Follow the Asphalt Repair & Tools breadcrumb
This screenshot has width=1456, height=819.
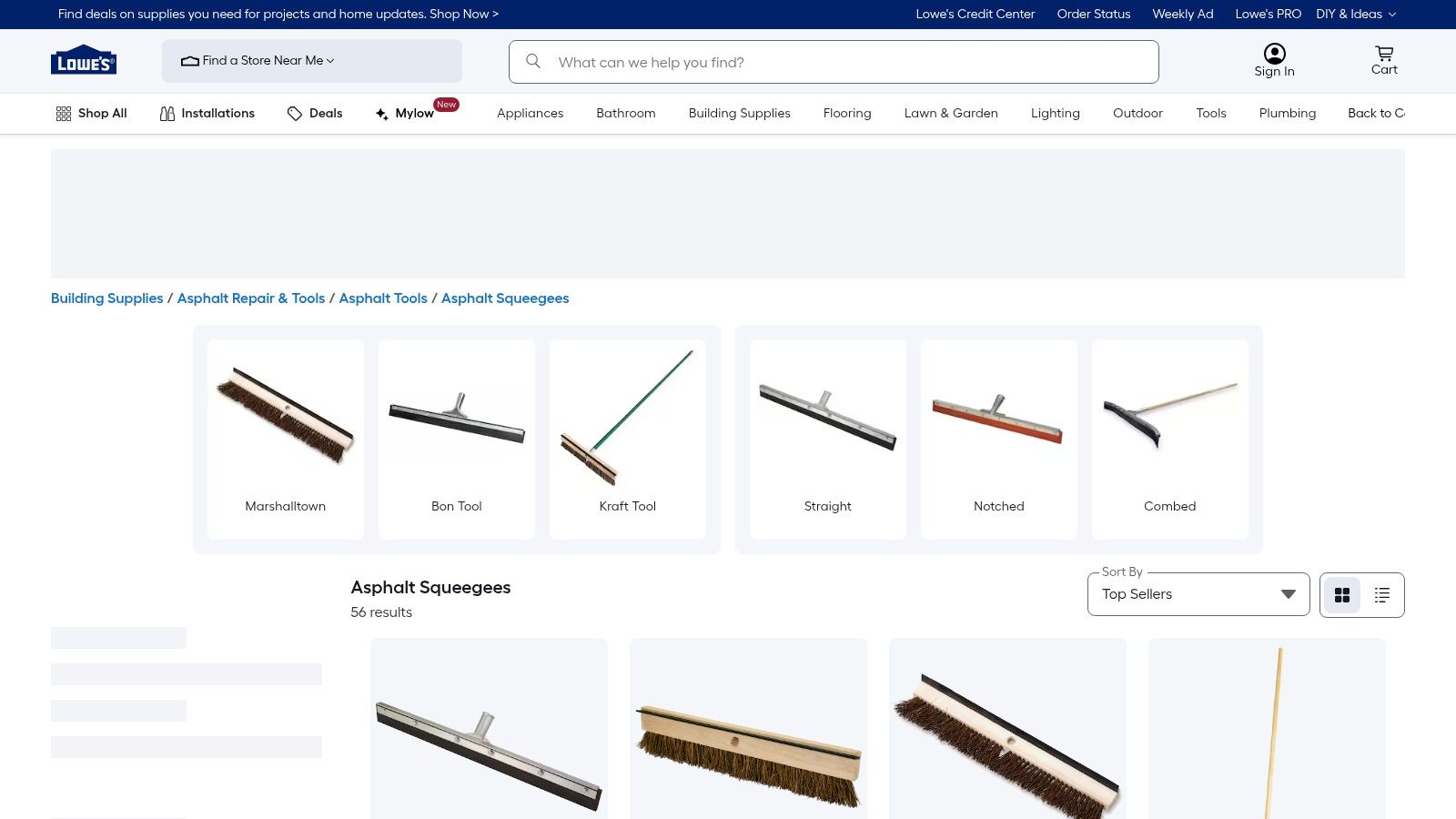pos(251,298)
